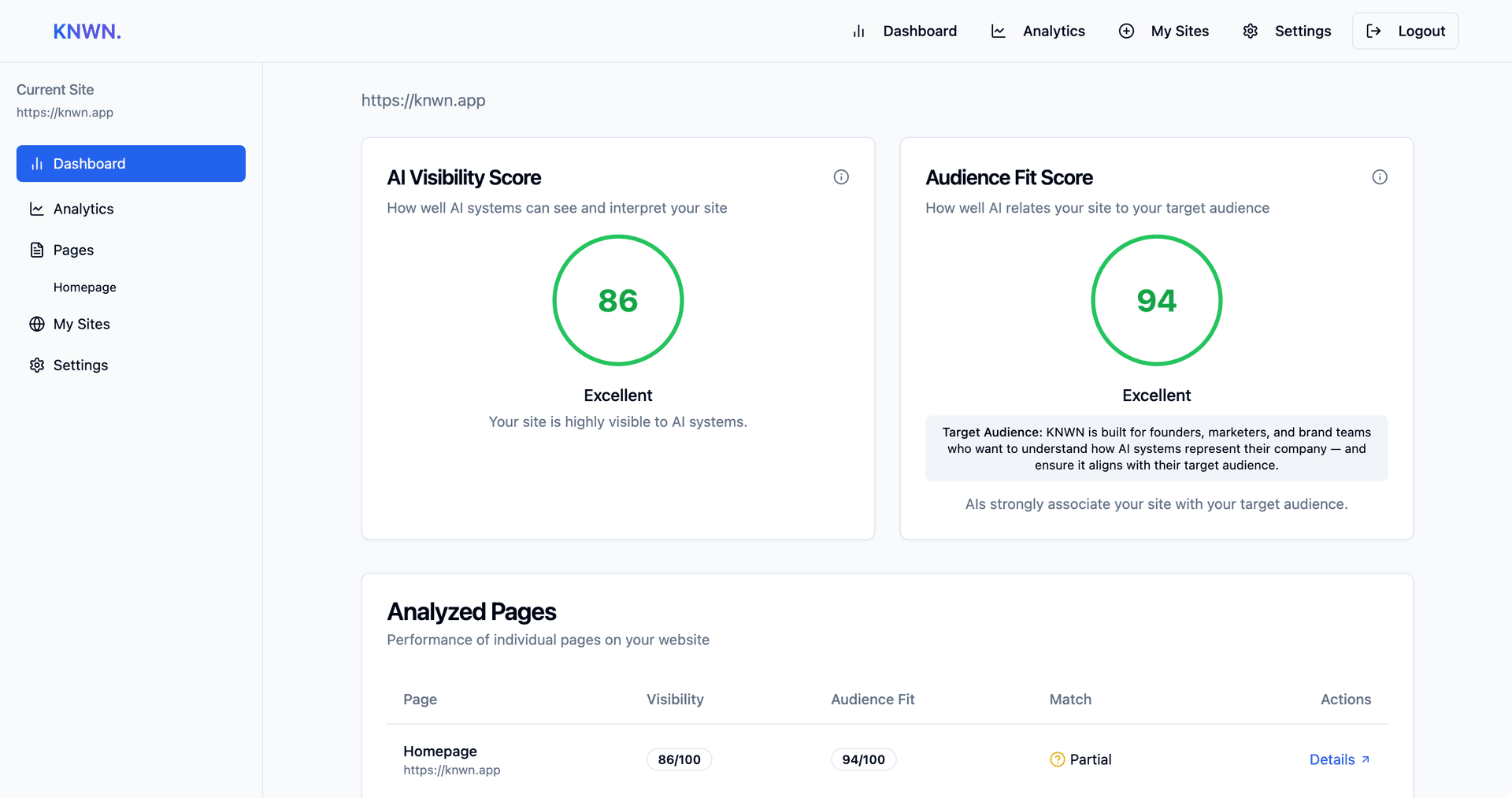Click the plus circle icon beside My Sites
Image resolution: width=1512 pixels, height=798 pixels.
(x=1126, y=32)
